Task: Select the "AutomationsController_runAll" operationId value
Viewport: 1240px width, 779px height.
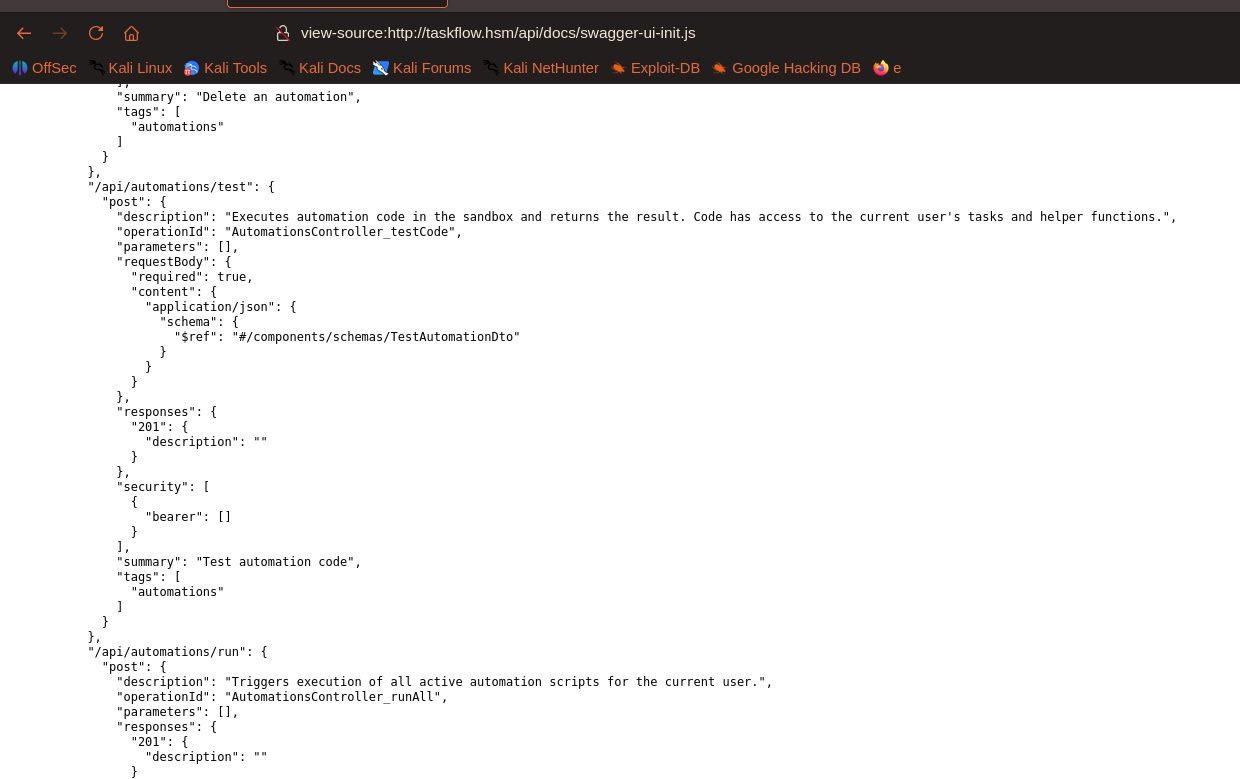Action: [x=333, y=697]
